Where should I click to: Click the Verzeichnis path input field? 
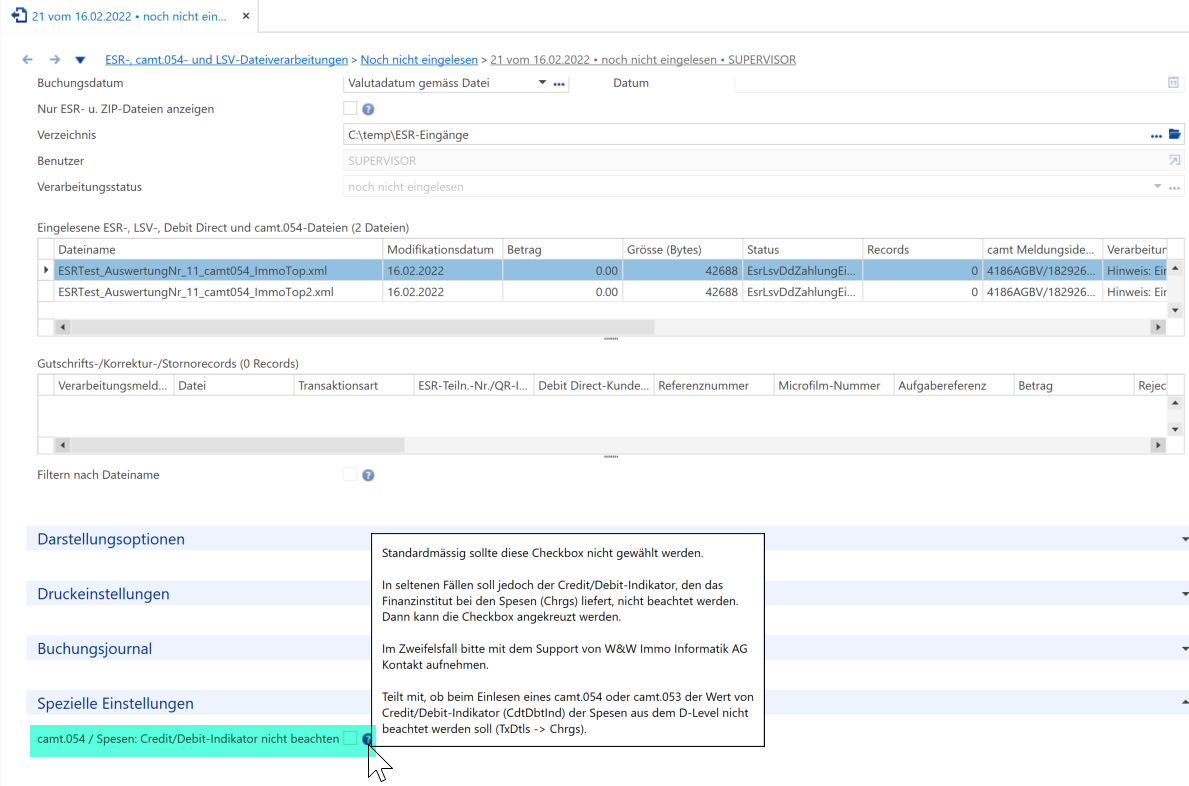tap(745, 135)
